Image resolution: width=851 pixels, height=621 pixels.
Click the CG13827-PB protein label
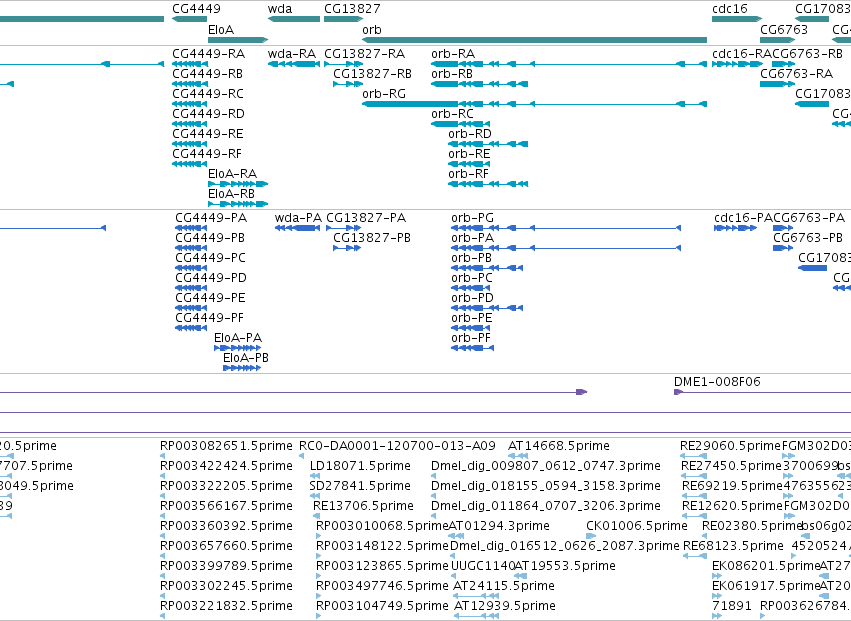tap(372, 238)
